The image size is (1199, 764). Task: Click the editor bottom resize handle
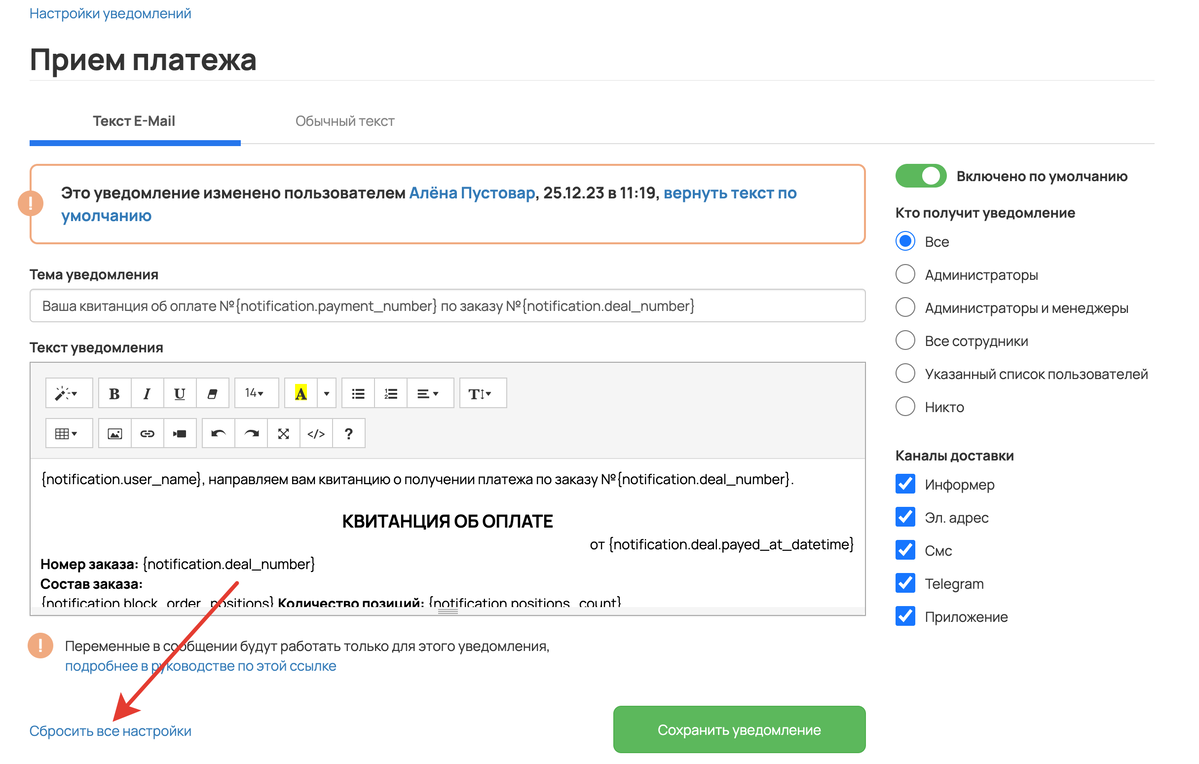pyautogui.click(x=447, y=611)
